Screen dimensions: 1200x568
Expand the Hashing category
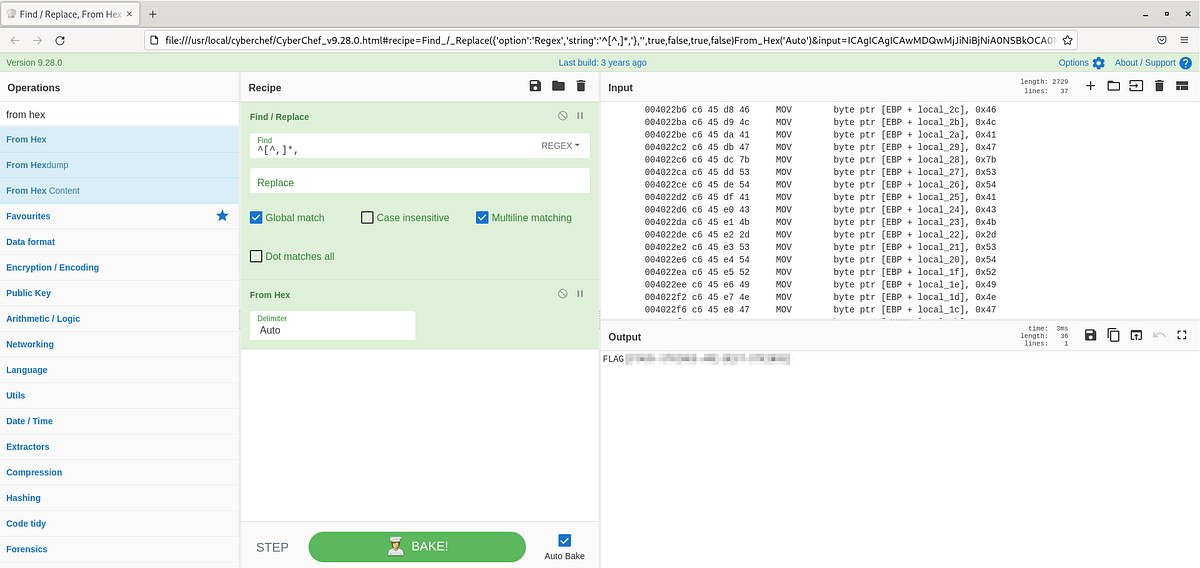120,498
